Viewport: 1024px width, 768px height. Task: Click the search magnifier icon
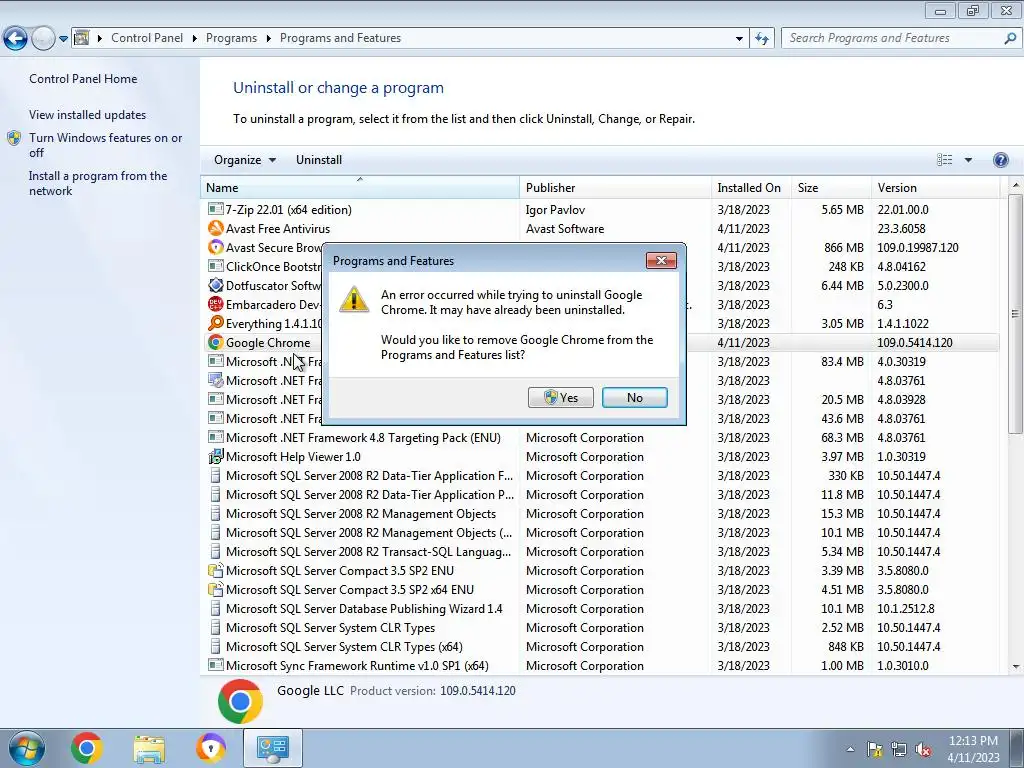tap(1010, 39)
